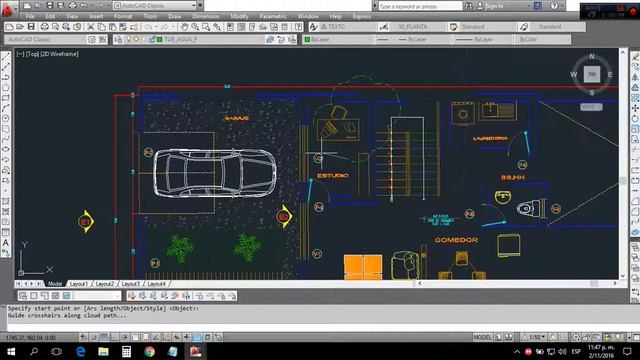640x360 pixels.
Task: Switch to the Layout1 tab
Action: [x=78, y=284]
